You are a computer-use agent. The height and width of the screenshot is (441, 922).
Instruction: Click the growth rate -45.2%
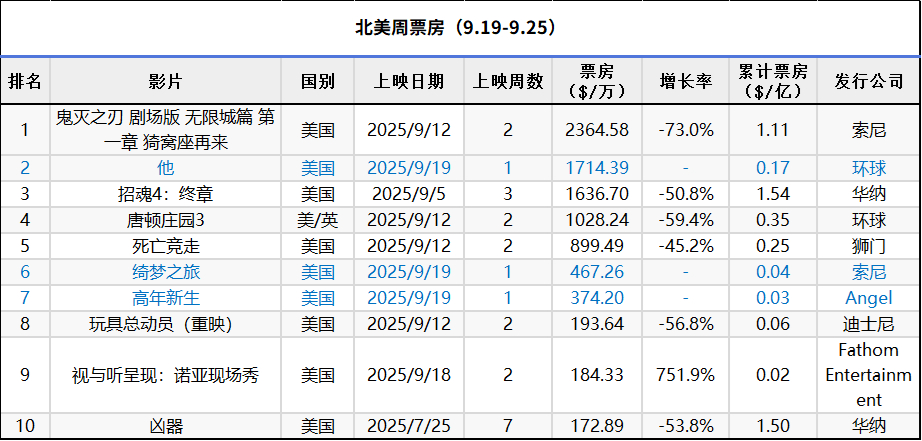[686, 246]
